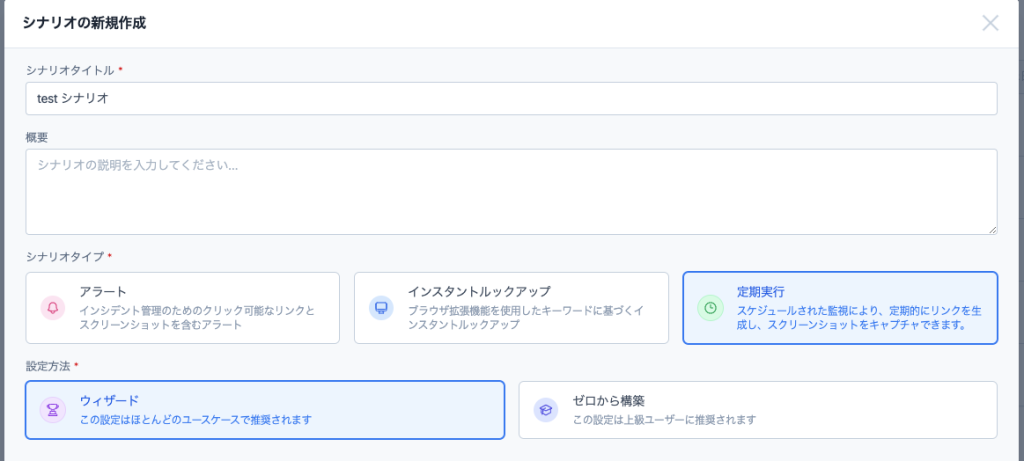Choose the インスタントルックアップ scenario type title
Viewport: 1024px width, 461px height.
tap(479, 291)
